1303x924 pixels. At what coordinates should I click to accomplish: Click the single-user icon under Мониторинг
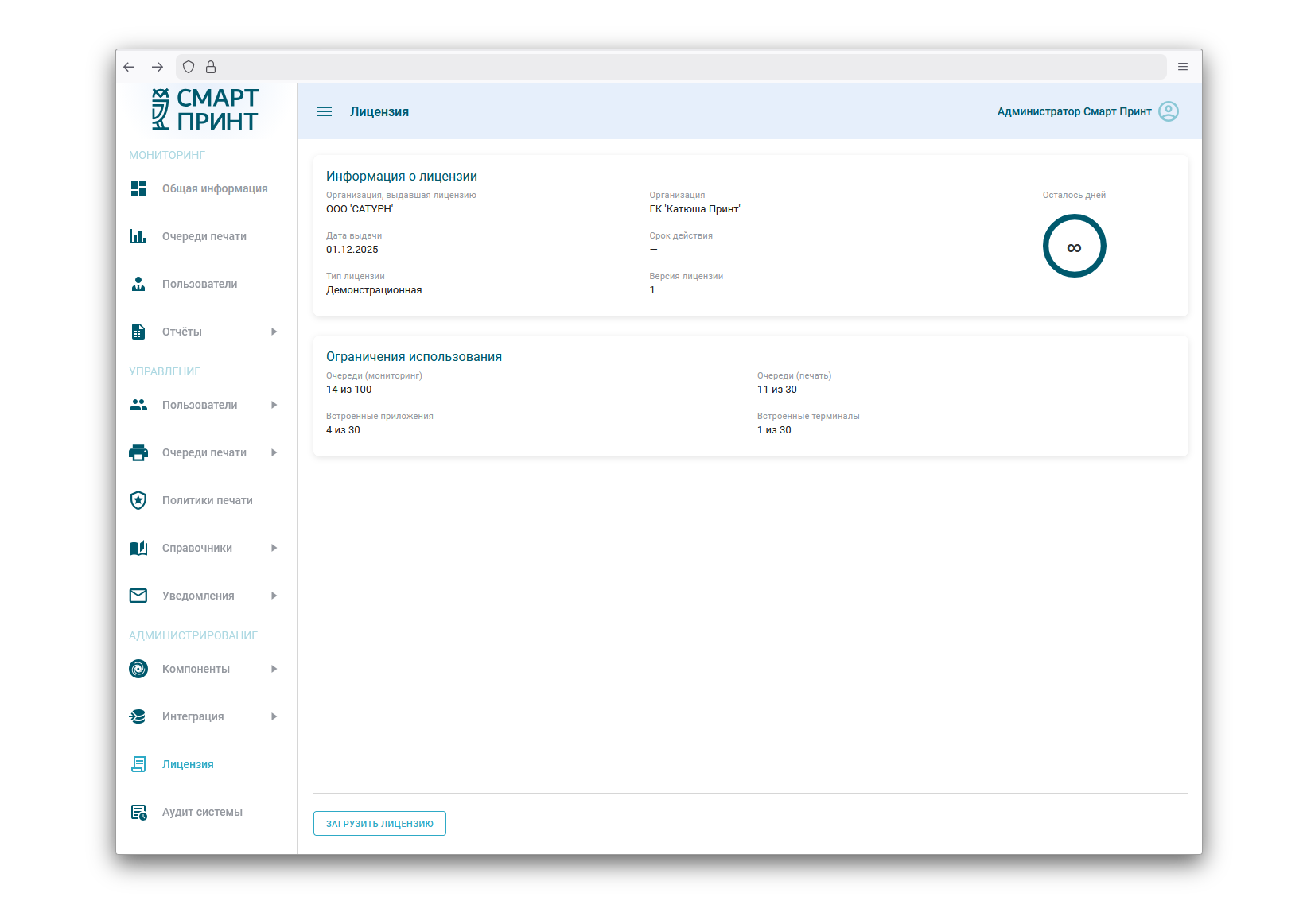pos(138,284)
